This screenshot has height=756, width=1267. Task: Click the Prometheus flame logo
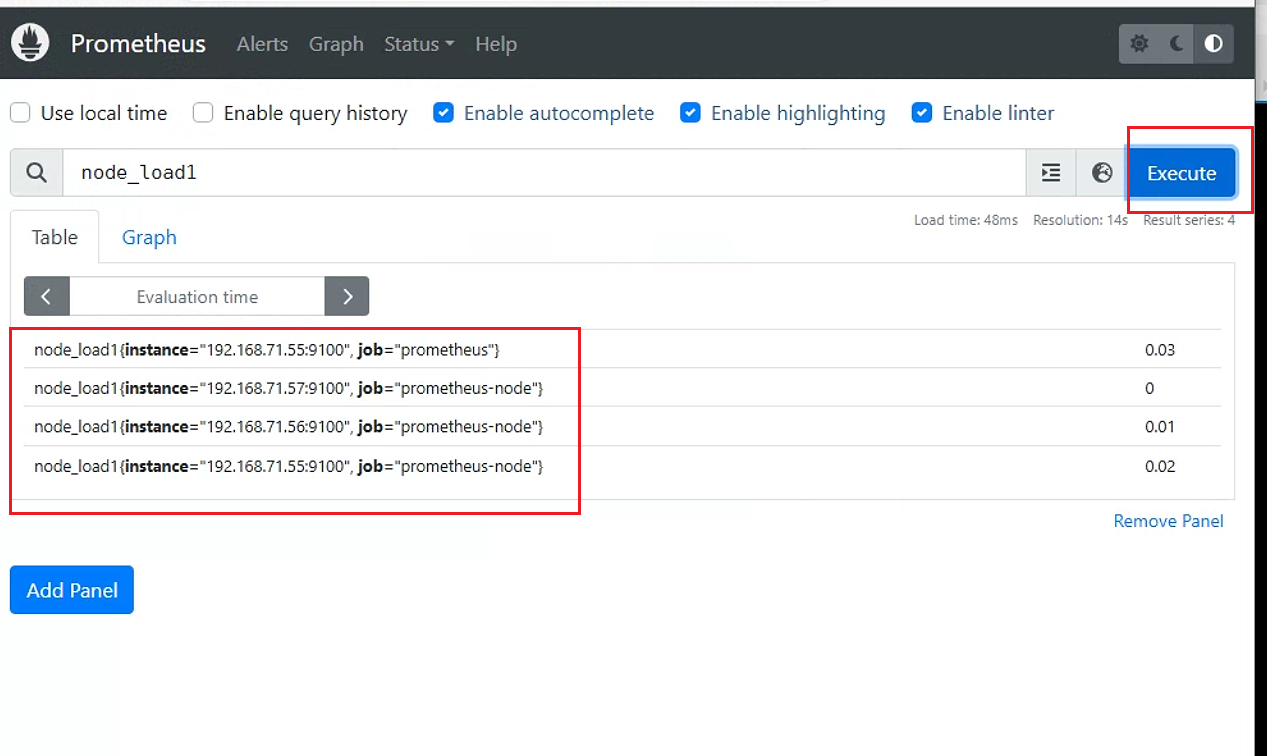(30, 44)
